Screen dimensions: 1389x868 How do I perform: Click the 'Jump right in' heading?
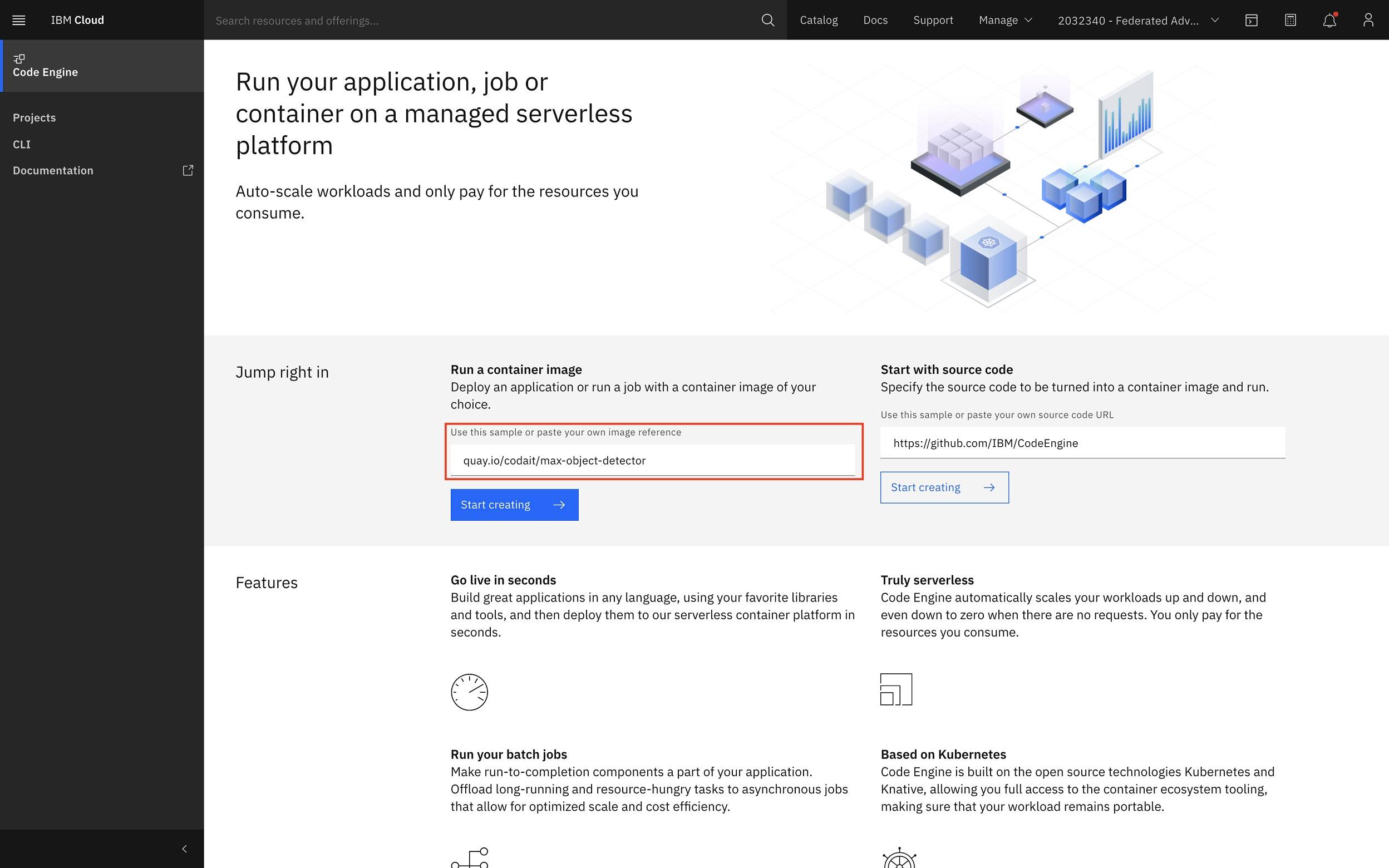coord(282,373)
